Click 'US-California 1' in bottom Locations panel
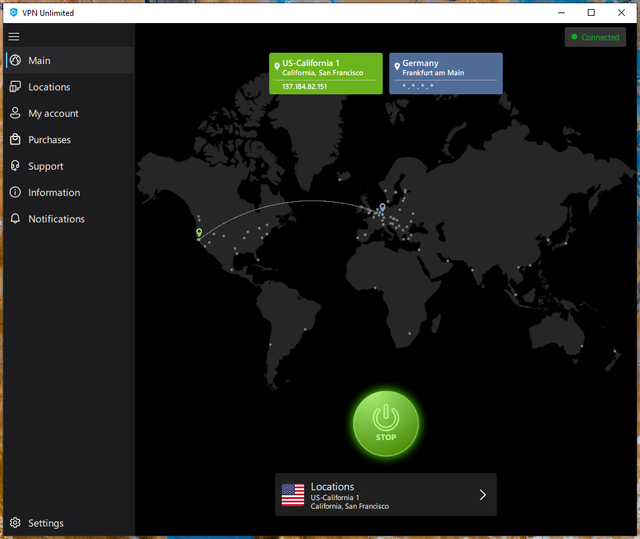 [335, 497]
